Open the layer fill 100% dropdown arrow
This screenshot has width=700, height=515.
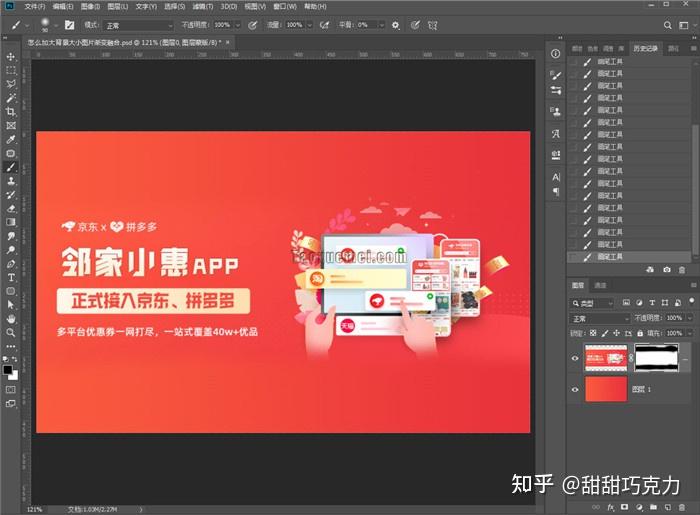coord(690,333)
